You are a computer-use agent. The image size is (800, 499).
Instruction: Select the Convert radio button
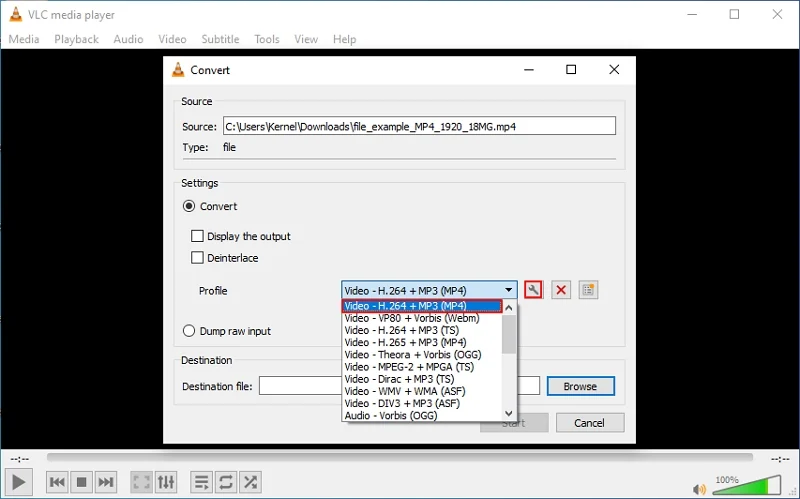189,206
